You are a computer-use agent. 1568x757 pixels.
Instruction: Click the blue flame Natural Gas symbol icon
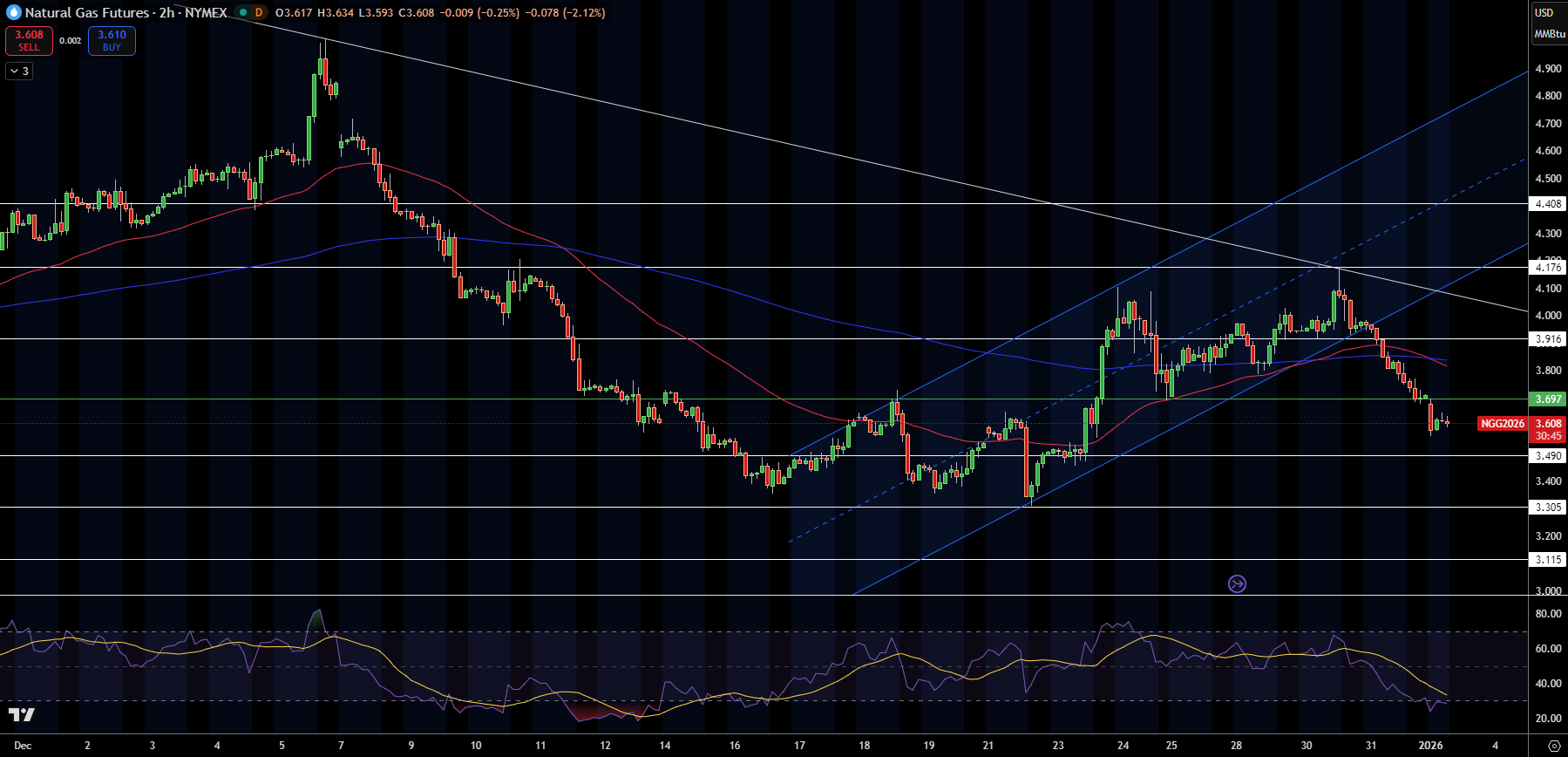pyautogui.click(x=13, y=12)
